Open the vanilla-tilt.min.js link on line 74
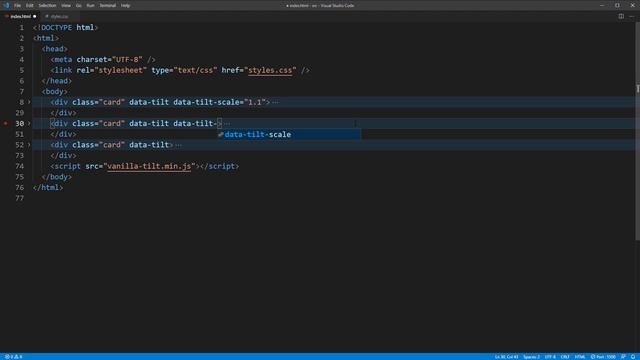The height and width of the screenshot is (360, 640). (x=149, y=166)
